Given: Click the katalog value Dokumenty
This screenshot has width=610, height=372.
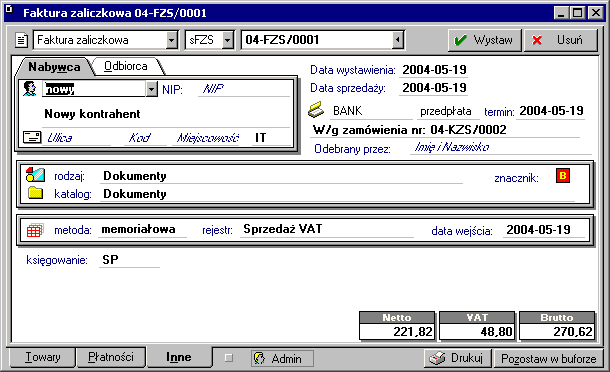Looking at the screenshot, I should pyautogui.click(x=337, y=194).
